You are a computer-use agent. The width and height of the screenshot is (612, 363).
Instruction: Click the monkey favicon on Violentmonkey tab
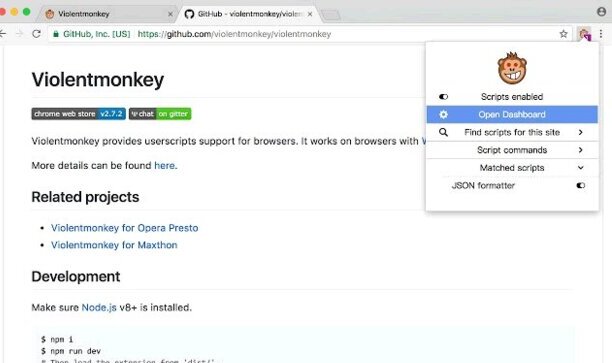point(50,14)
